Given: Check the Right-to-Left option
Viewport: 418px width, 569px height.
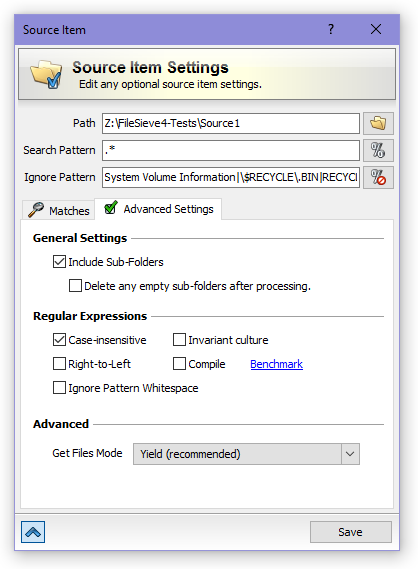Looking at the screenshot, I should 59,364.
